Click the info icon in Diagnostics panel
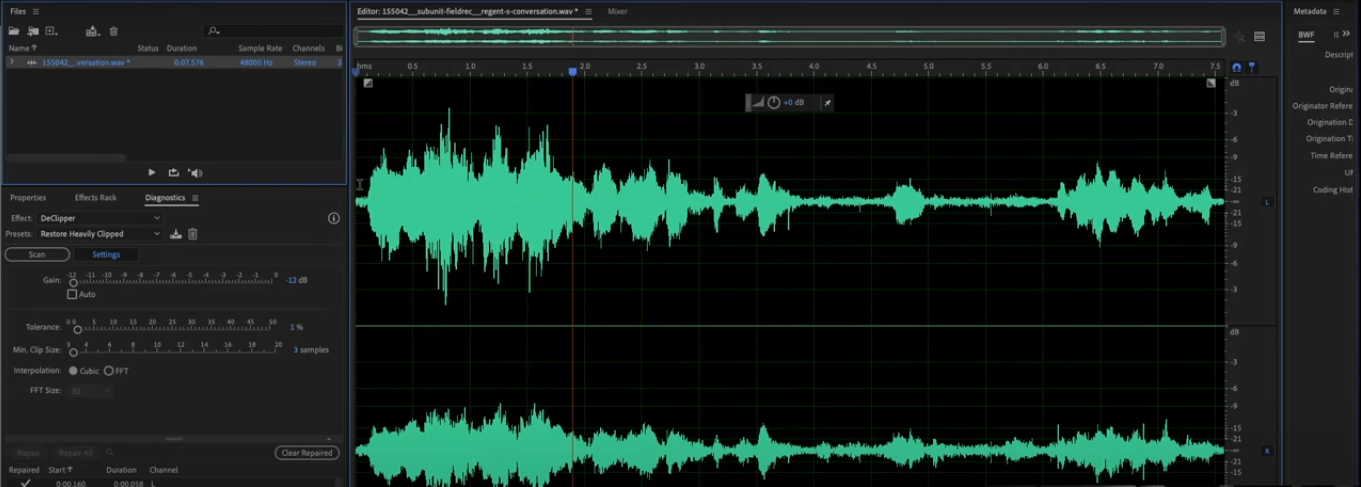 [x=334, y=218]
